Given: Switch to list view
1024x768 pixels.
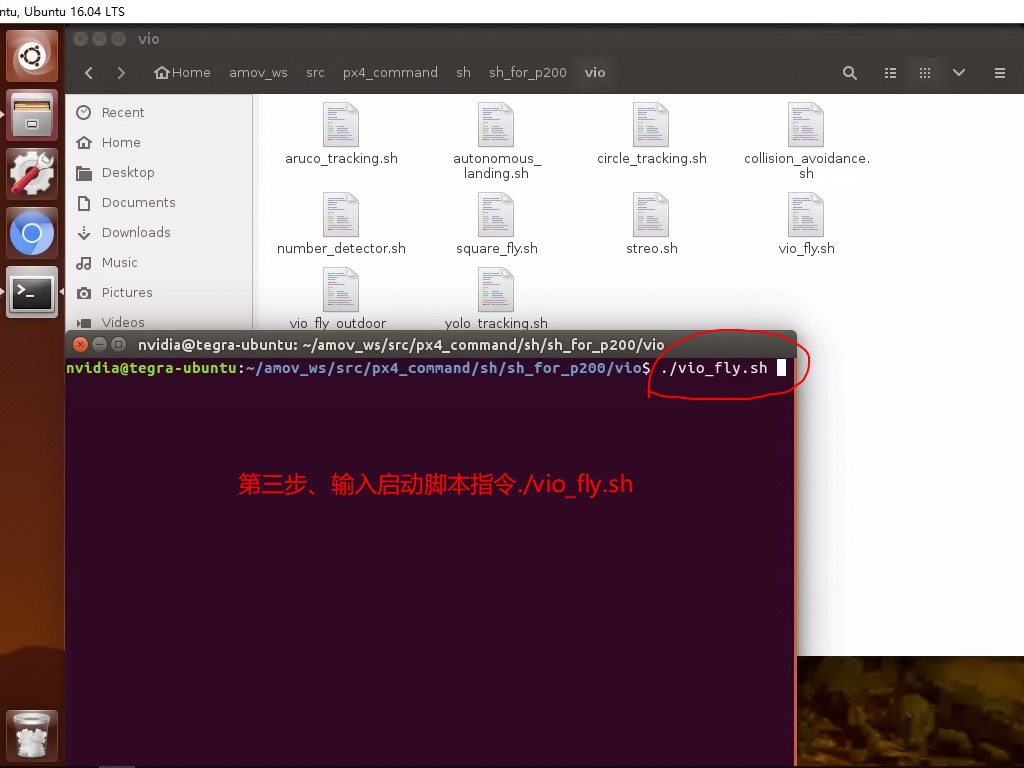Looking at the screenshot, I should [890, 72].
